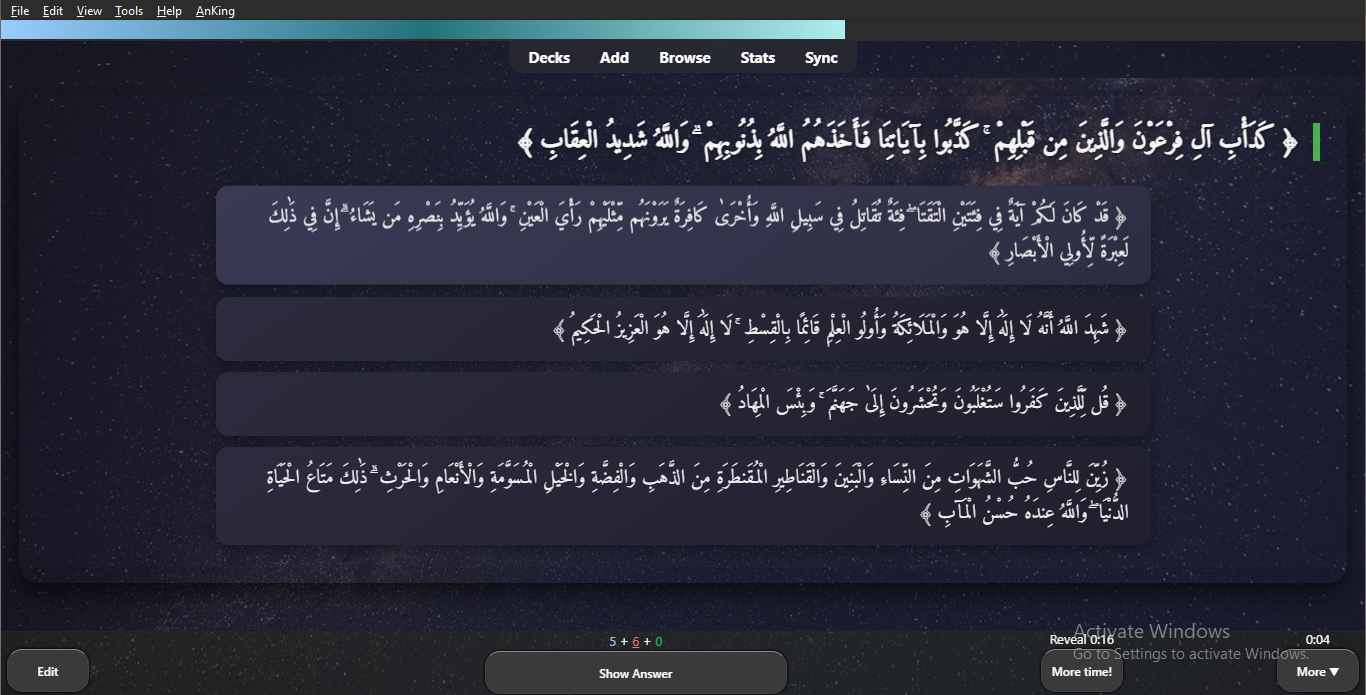Expand the More dropdown

(x=1317, y=672)
